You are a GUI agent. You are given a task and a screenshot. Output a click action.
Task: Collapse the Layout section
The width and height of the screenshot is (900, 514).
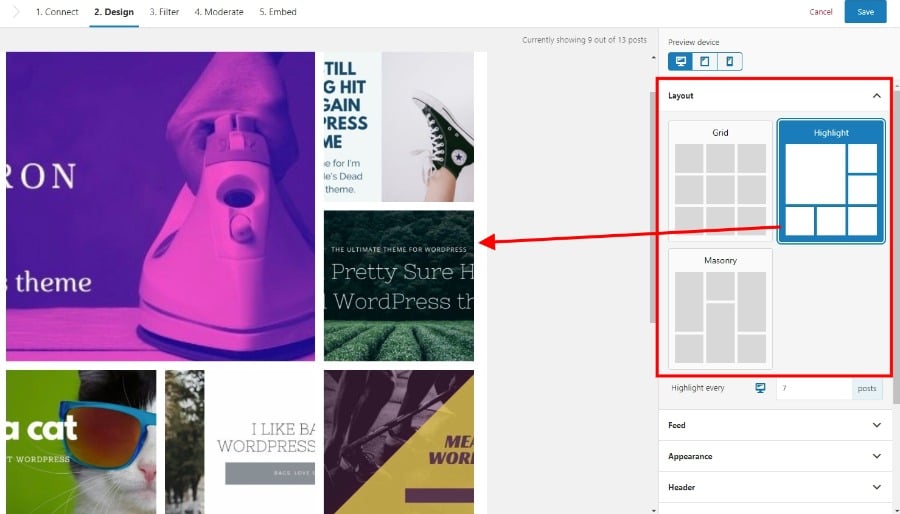(876, 96)
